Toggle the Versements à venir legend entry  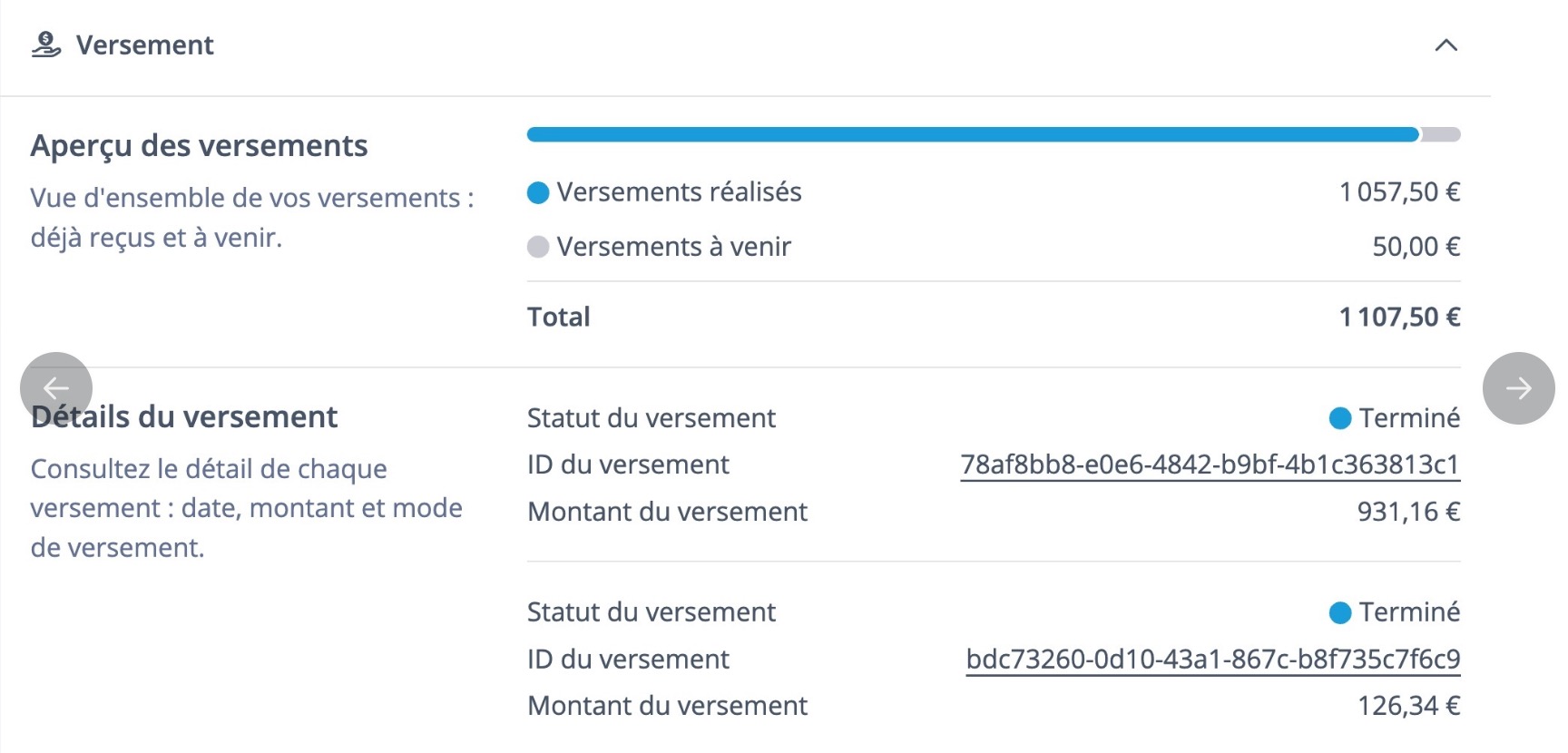673,247
